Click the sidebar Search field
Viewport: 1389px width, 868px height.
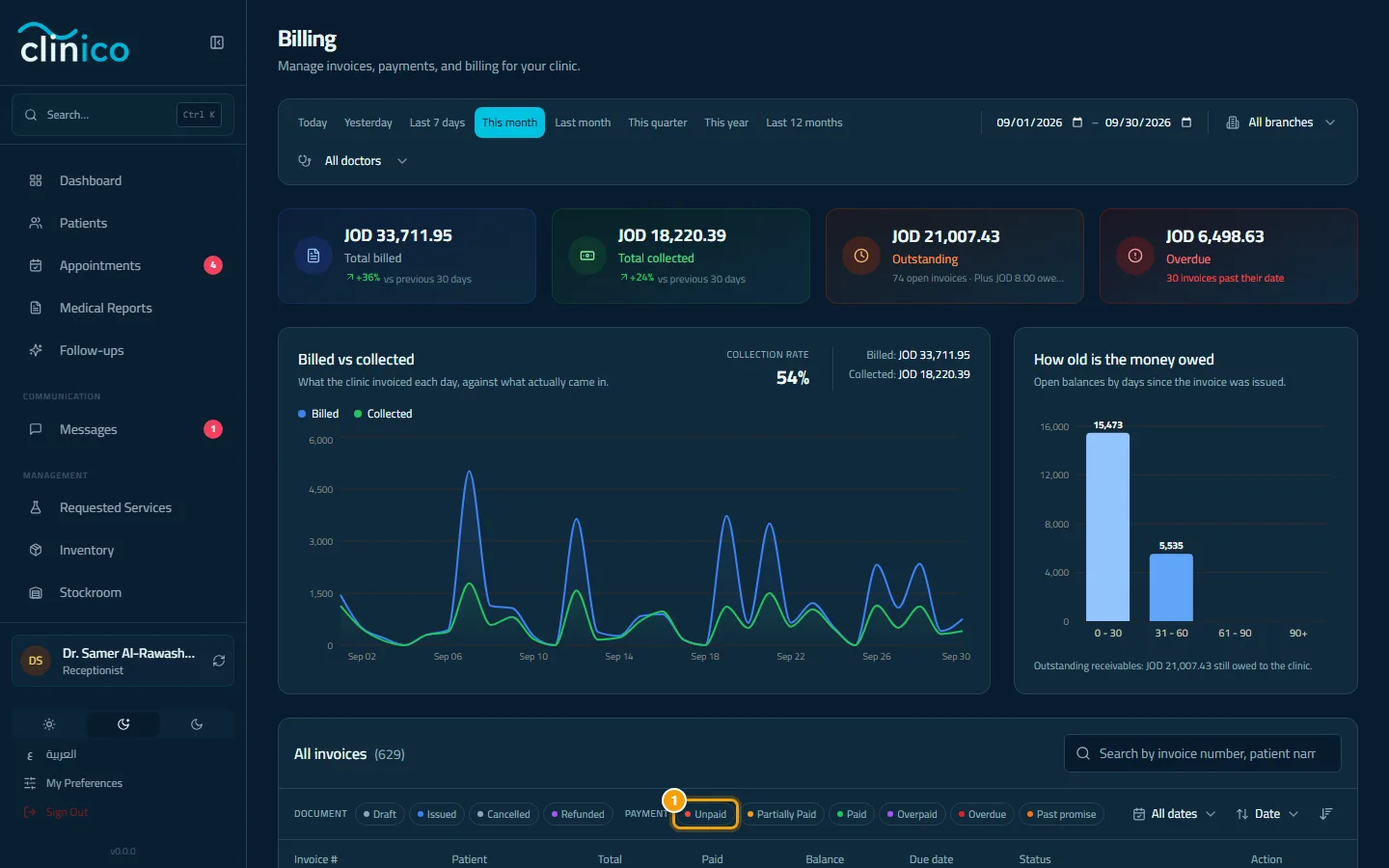(x=123, y=115)
